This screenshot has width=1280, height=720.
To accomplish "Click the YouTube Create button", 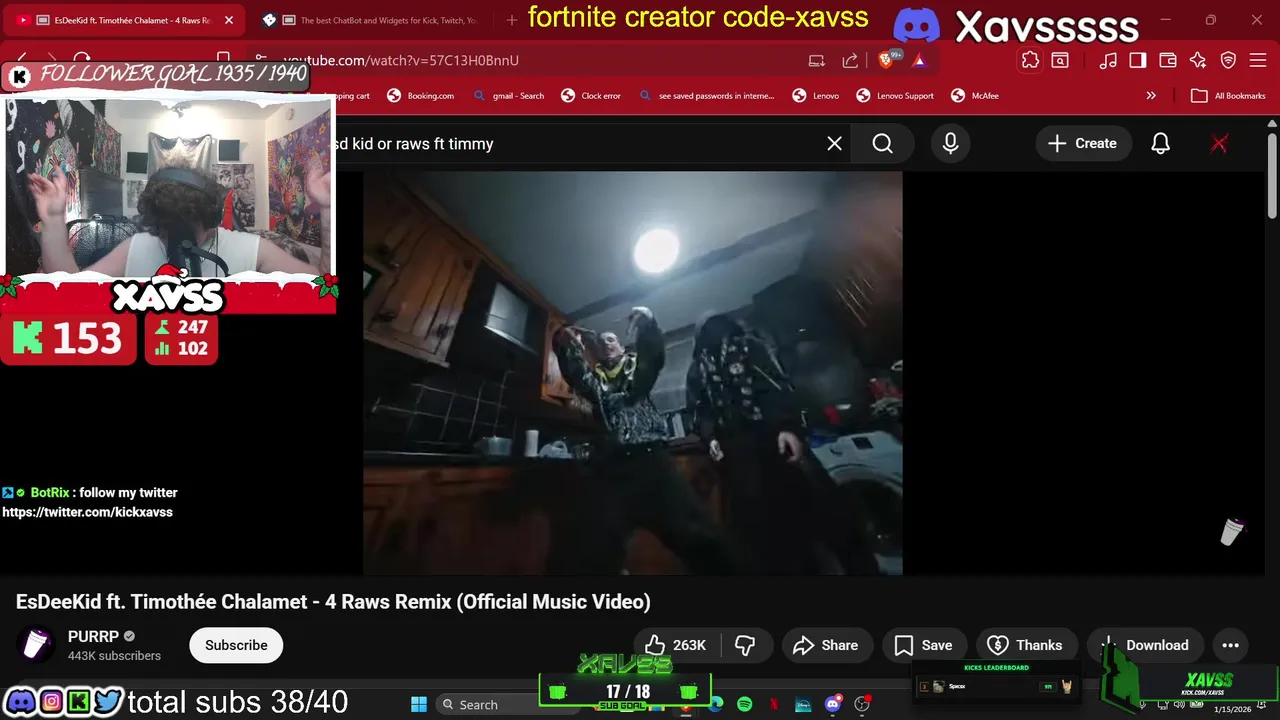I will pyautogui.click(x=1082, y=144).
